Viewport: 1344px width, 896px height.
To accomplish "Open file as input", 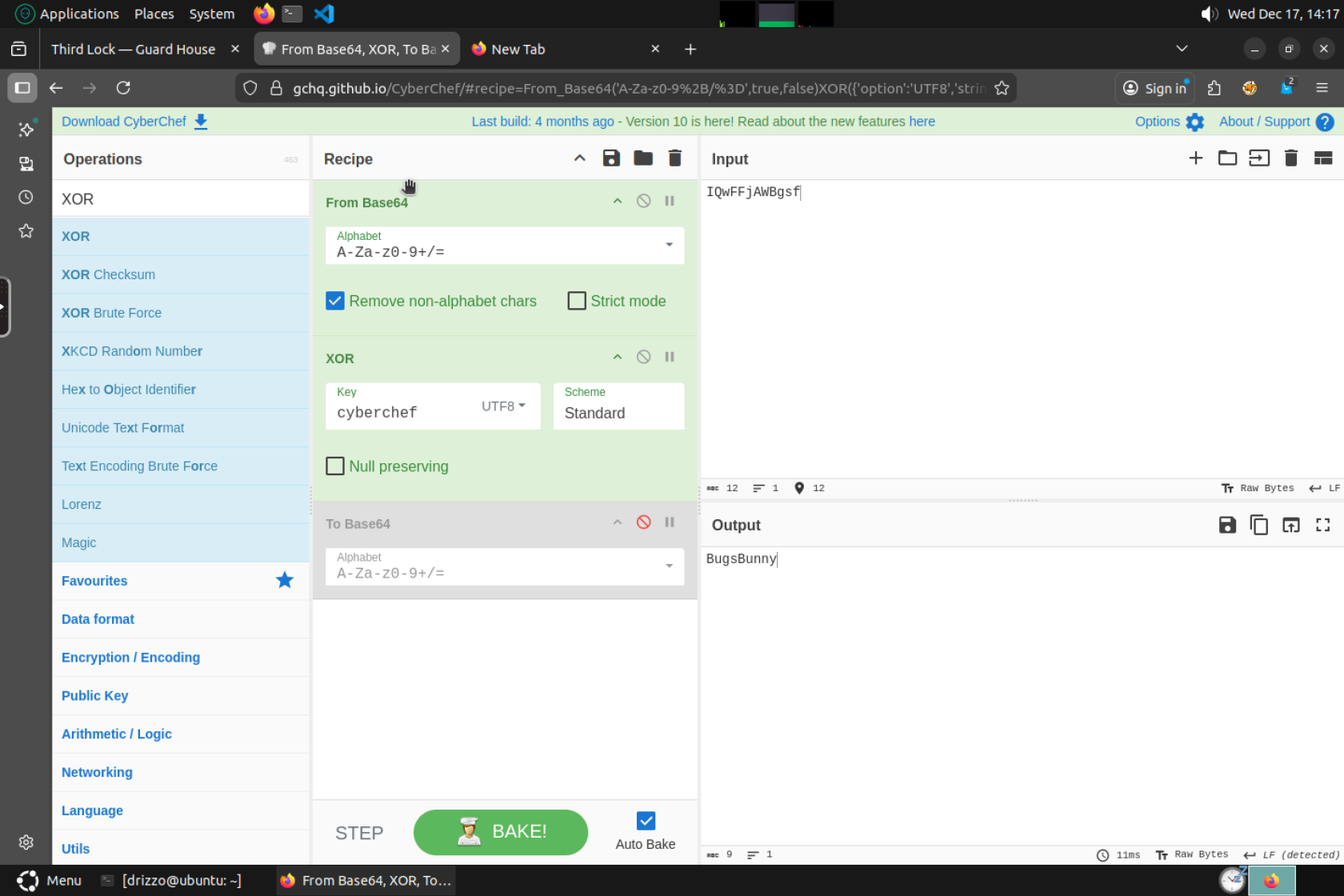I will coord(1259,158).
